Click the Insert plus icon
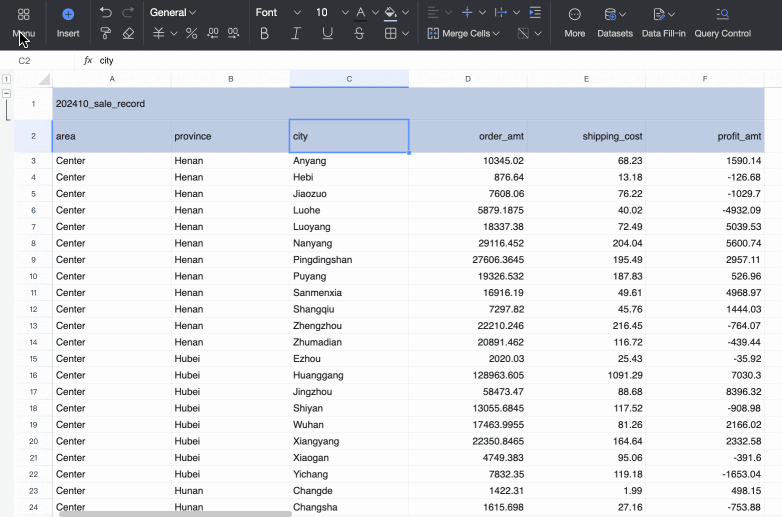Image resolution: width=782 pixels, height=517 pixels. click(x=68, y=14)
